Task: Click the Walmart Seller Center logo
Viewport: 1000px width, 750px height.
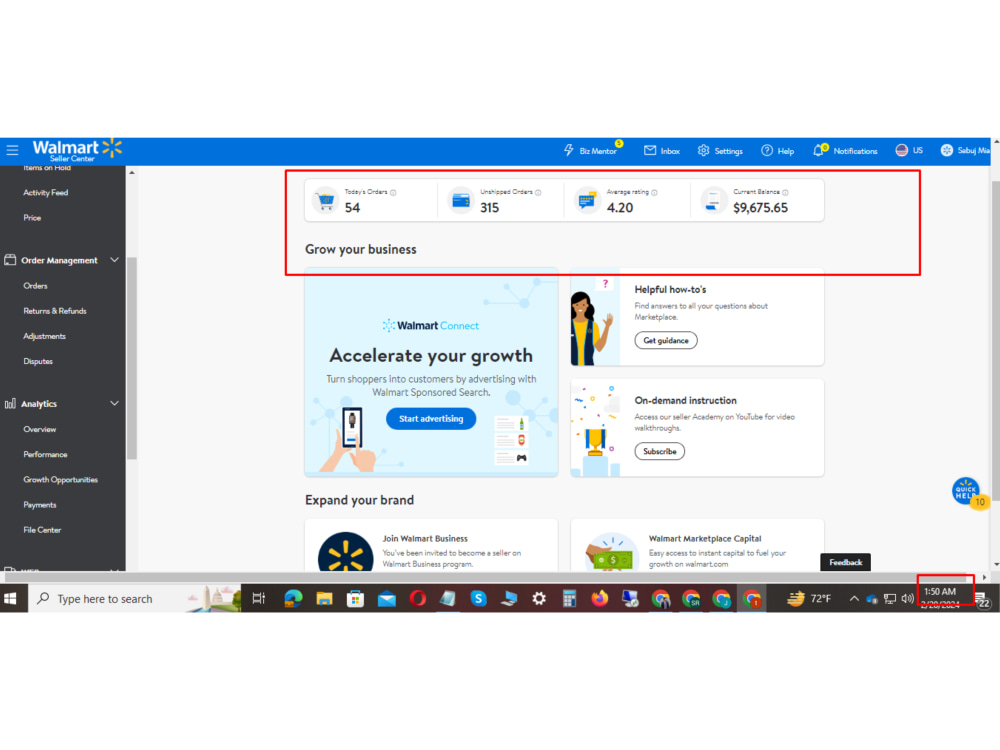Action: 77,150
